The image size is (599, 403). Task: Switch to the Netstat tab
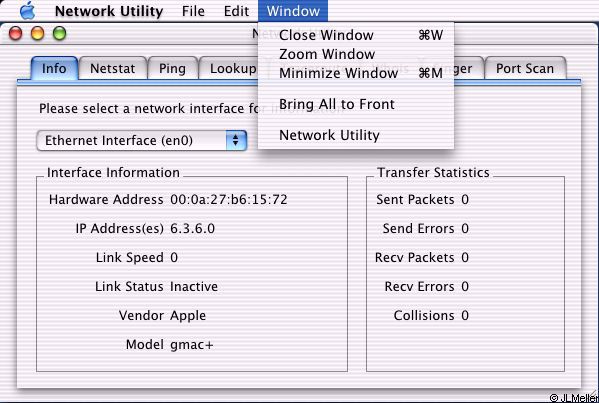click(x=113, y=68)
